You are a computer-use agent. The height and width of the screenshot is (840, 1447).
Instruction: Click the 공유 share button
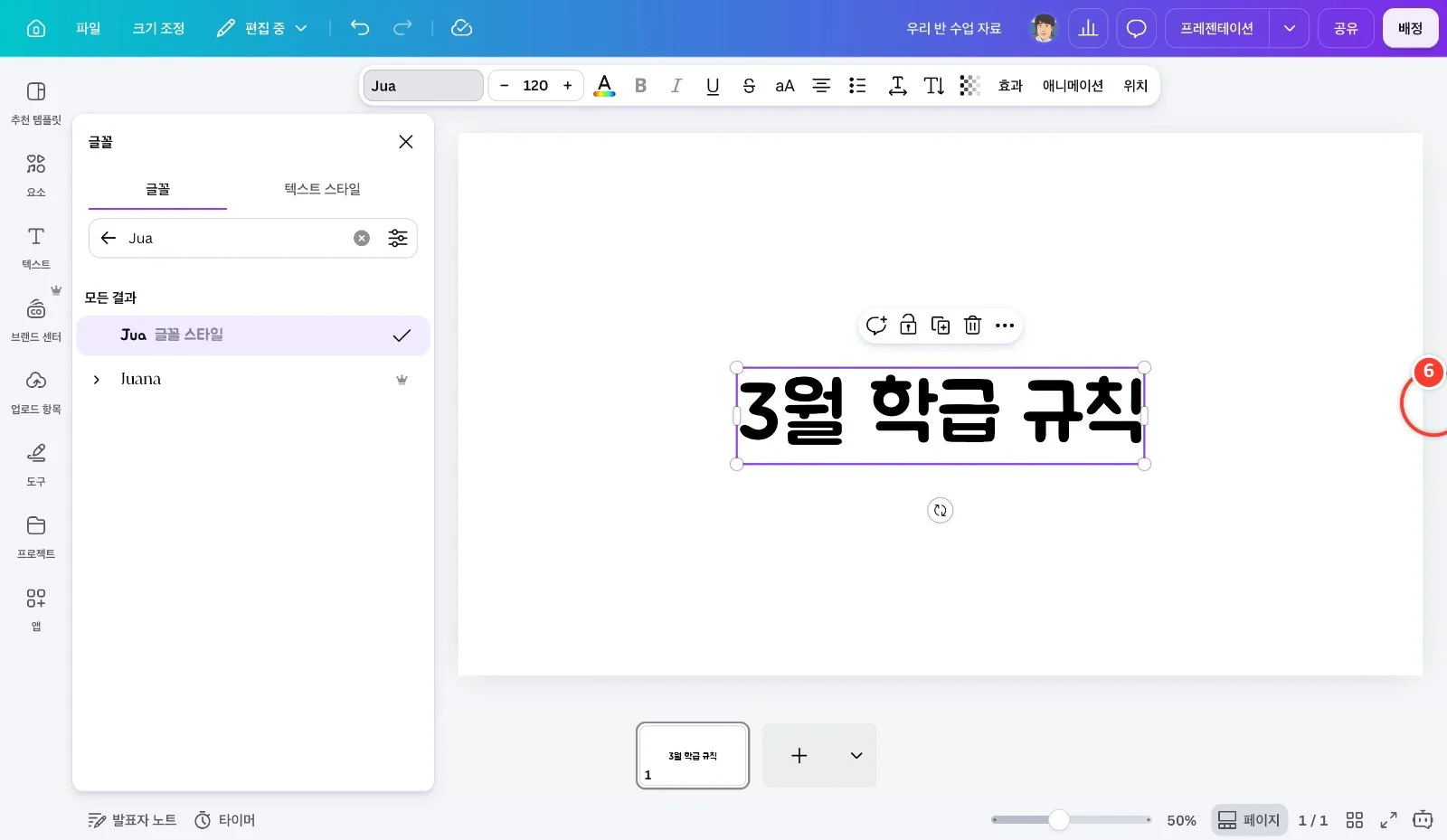(x=1346, y=28)
